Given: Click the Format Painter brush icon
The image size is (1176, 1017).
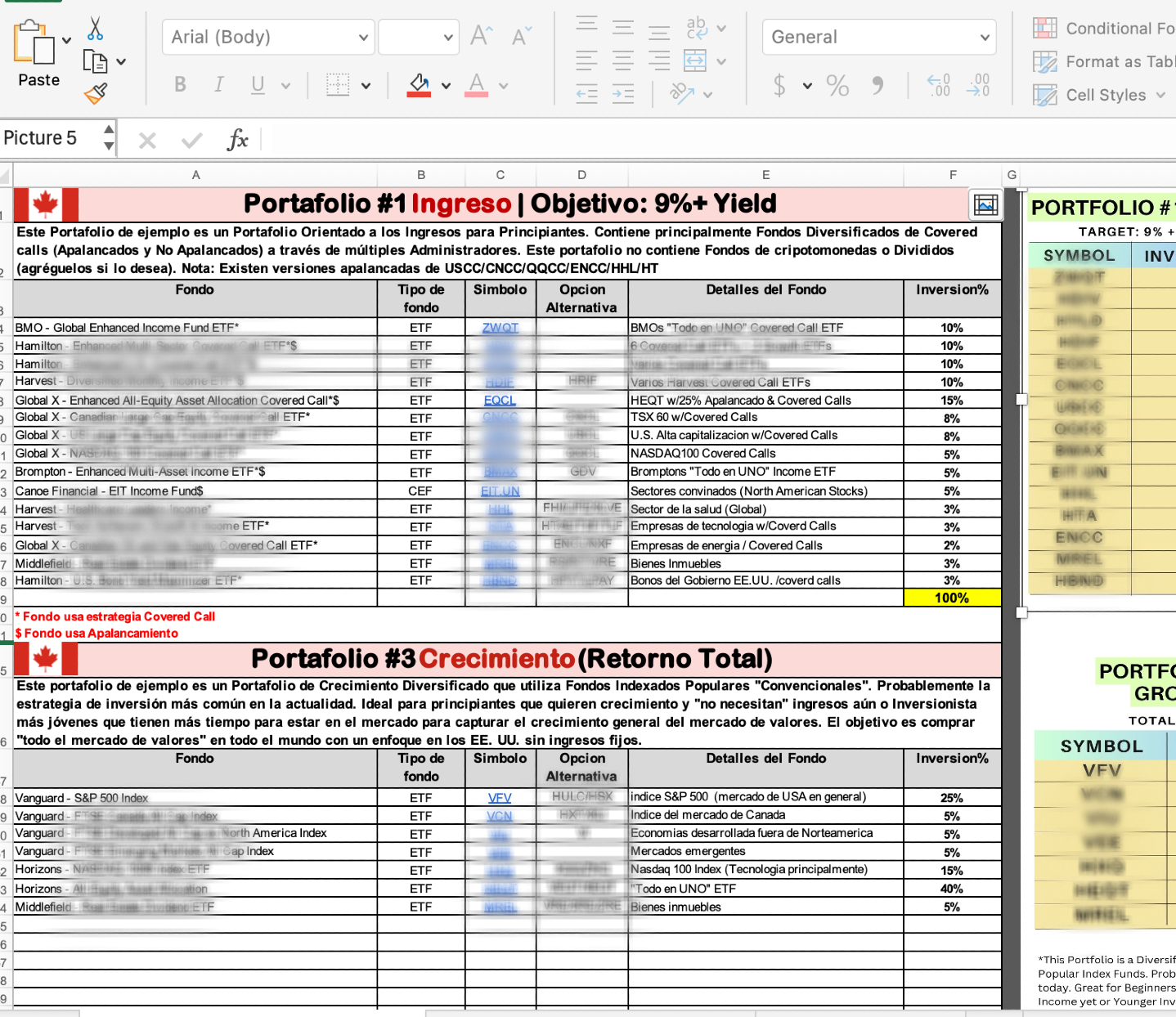Looking at the screenshot, I should click(x=96, y=94).
